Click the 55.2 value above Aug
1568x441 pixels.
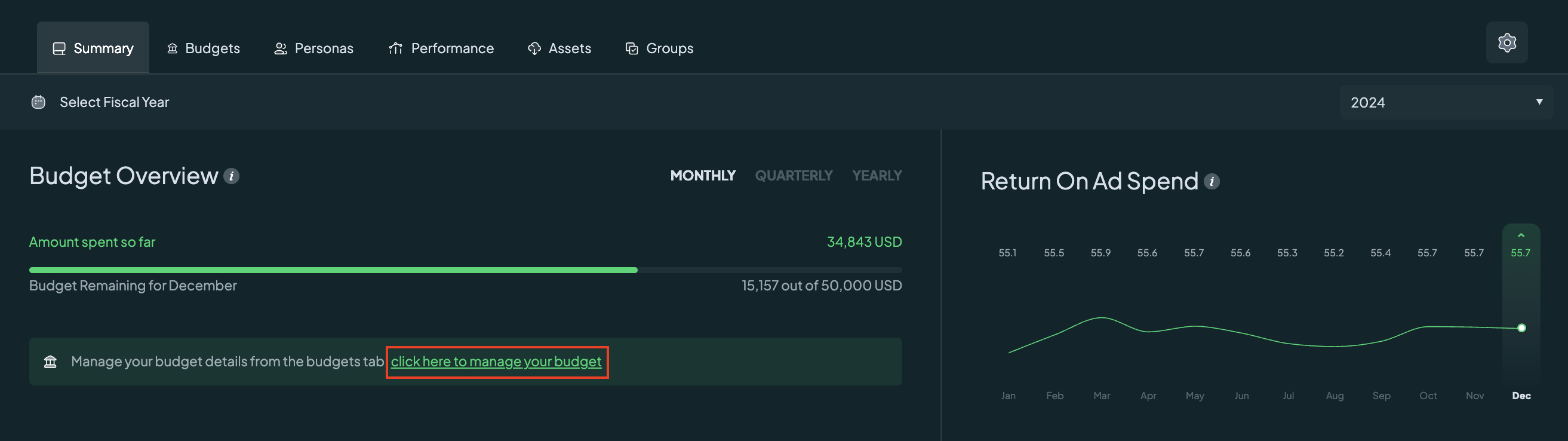click(1334, 253)
